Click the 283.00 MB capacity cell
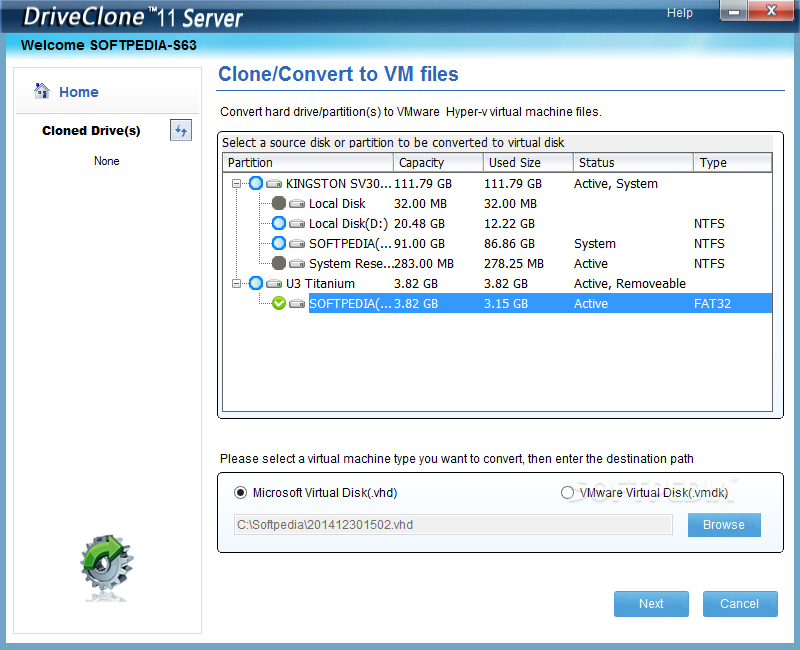 (423, 264)
